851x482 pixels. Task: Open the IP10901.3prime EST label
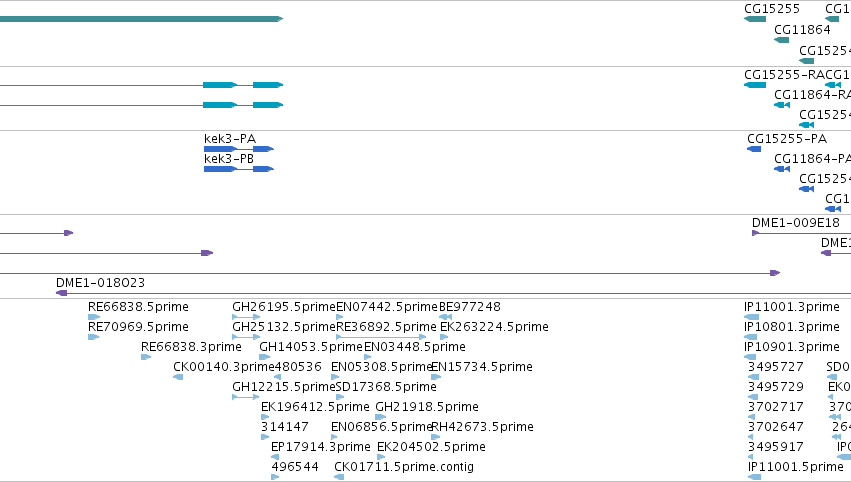[x=792, y=347]
